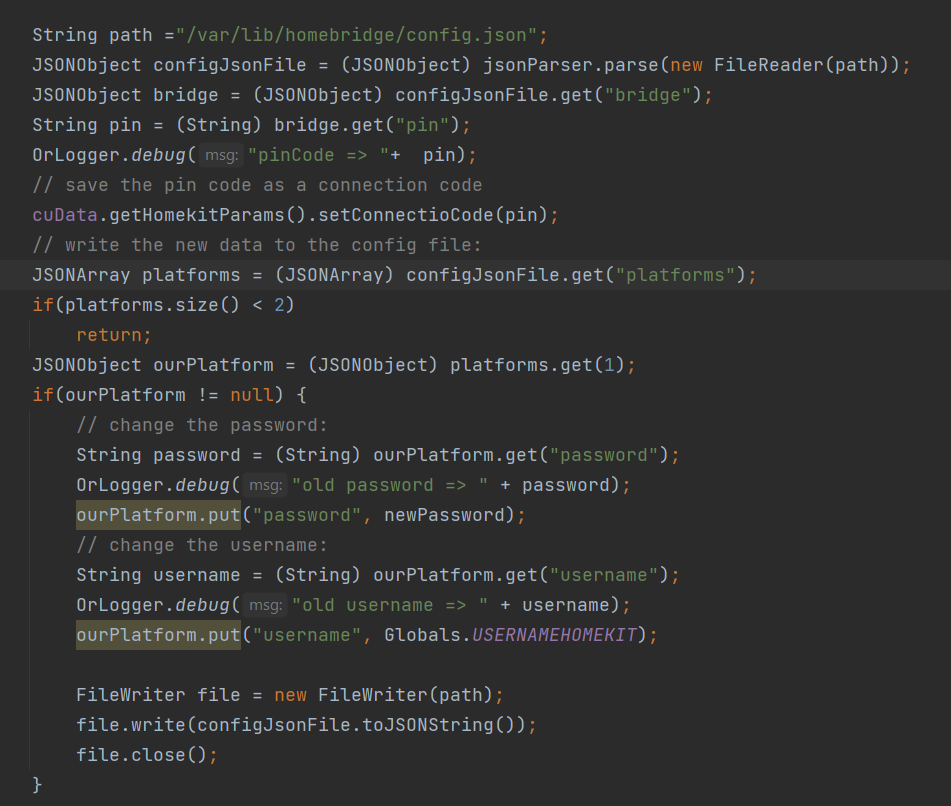Image resolution: width=951 pixels, height=806 pixels.
Task: Click the msg hint before "pinCode => "
Action: pos(221,155)
